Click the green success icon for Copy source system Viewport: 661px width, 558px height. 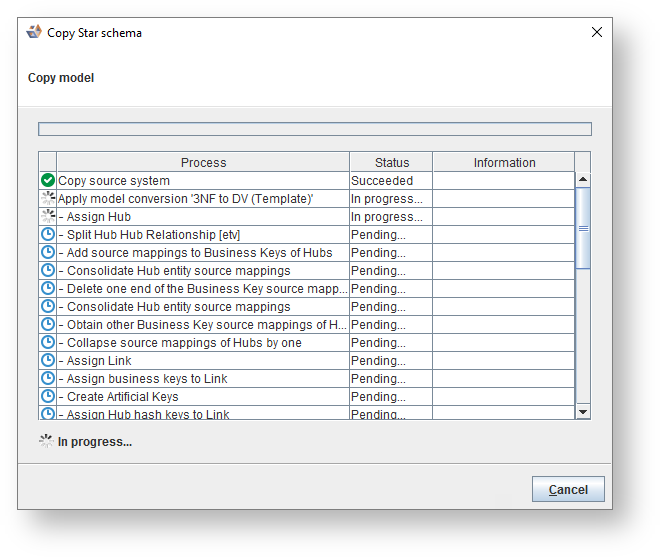click(x=47, y=181)
